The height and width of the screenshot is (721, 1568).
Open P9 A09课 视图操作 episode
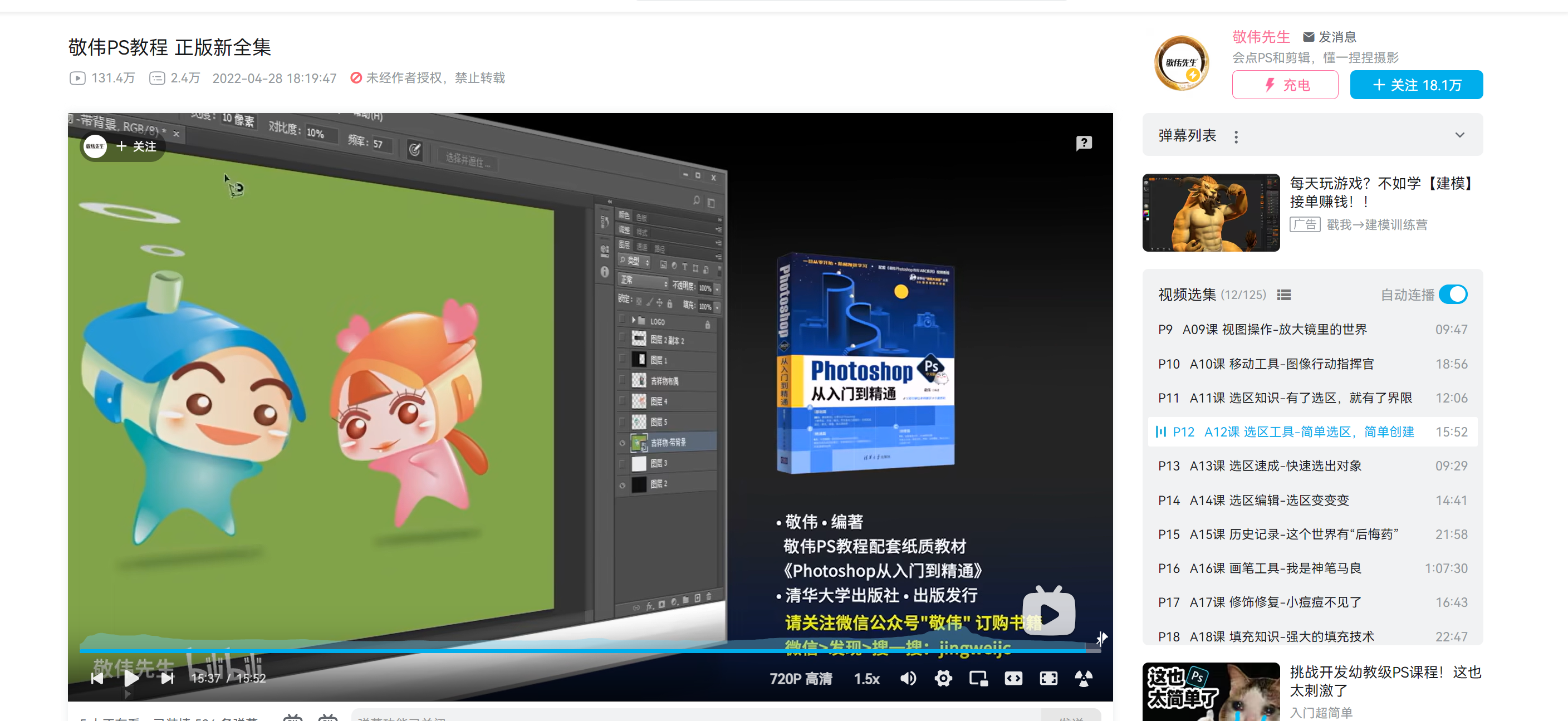(1312, 329)
